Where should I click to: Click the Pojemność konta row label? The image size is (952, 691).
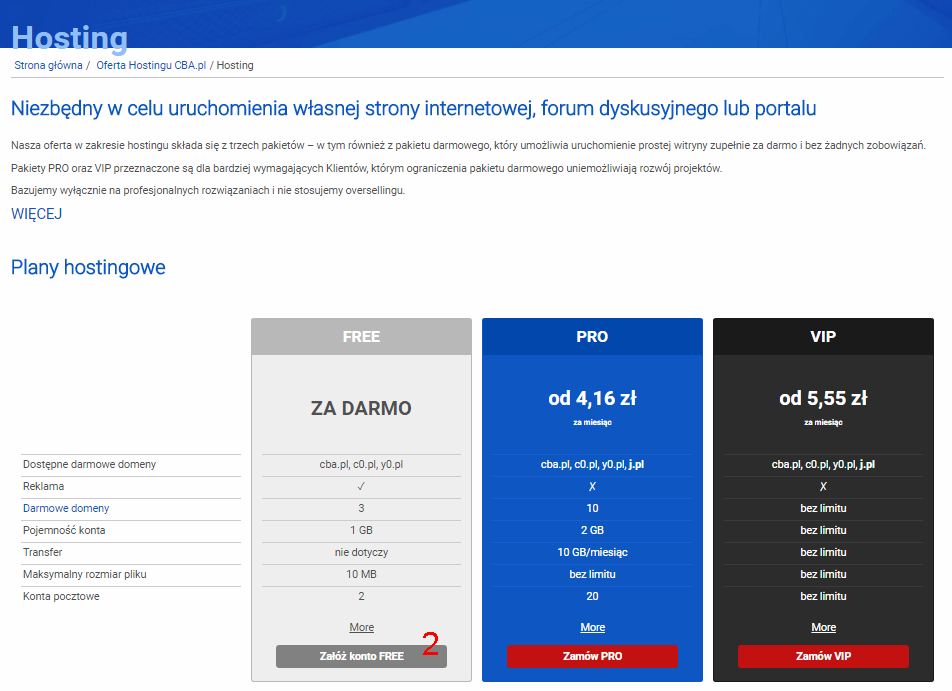64,530
